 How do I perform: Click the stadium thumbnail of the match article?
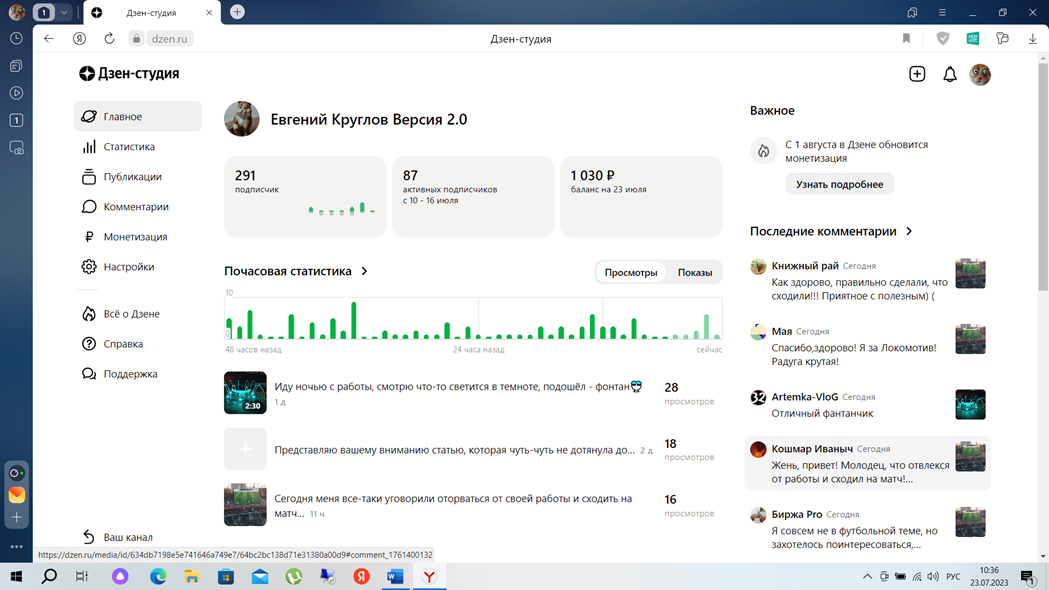point(245,505)
